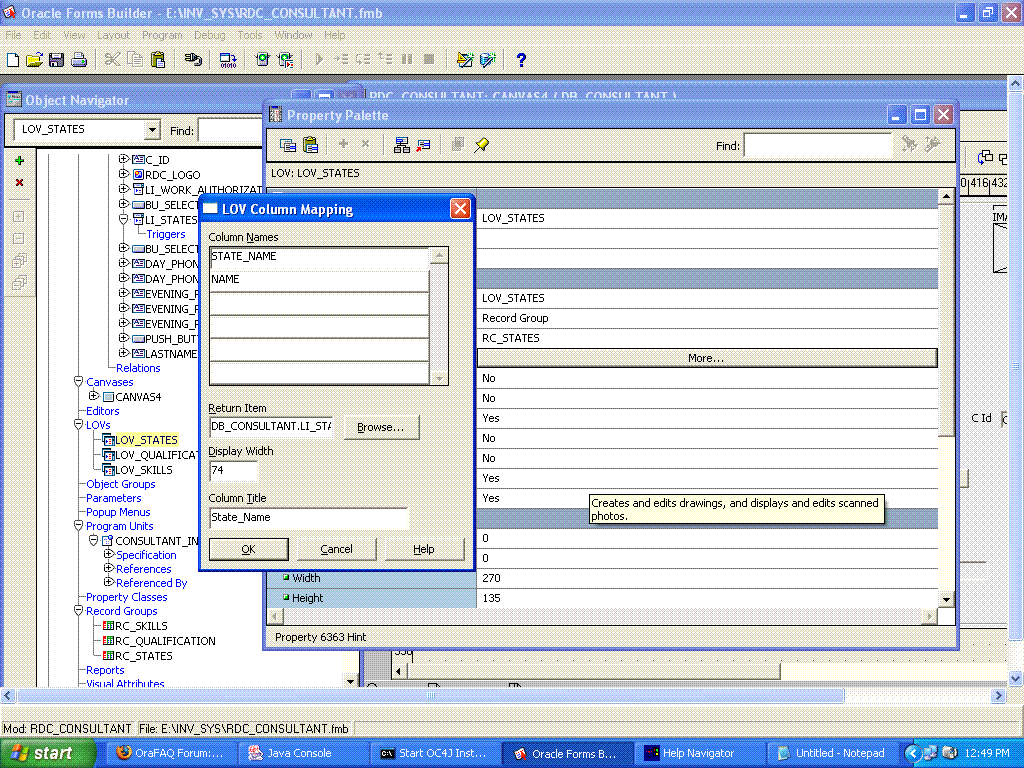Launch the Layout Wizard icon
The image size is (1024, 768).
click(x=465, y=60)
